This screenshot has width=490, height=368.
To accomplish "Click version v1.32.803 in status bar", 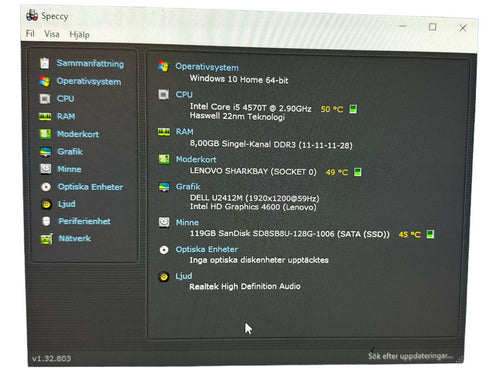I will coord(51,359).
